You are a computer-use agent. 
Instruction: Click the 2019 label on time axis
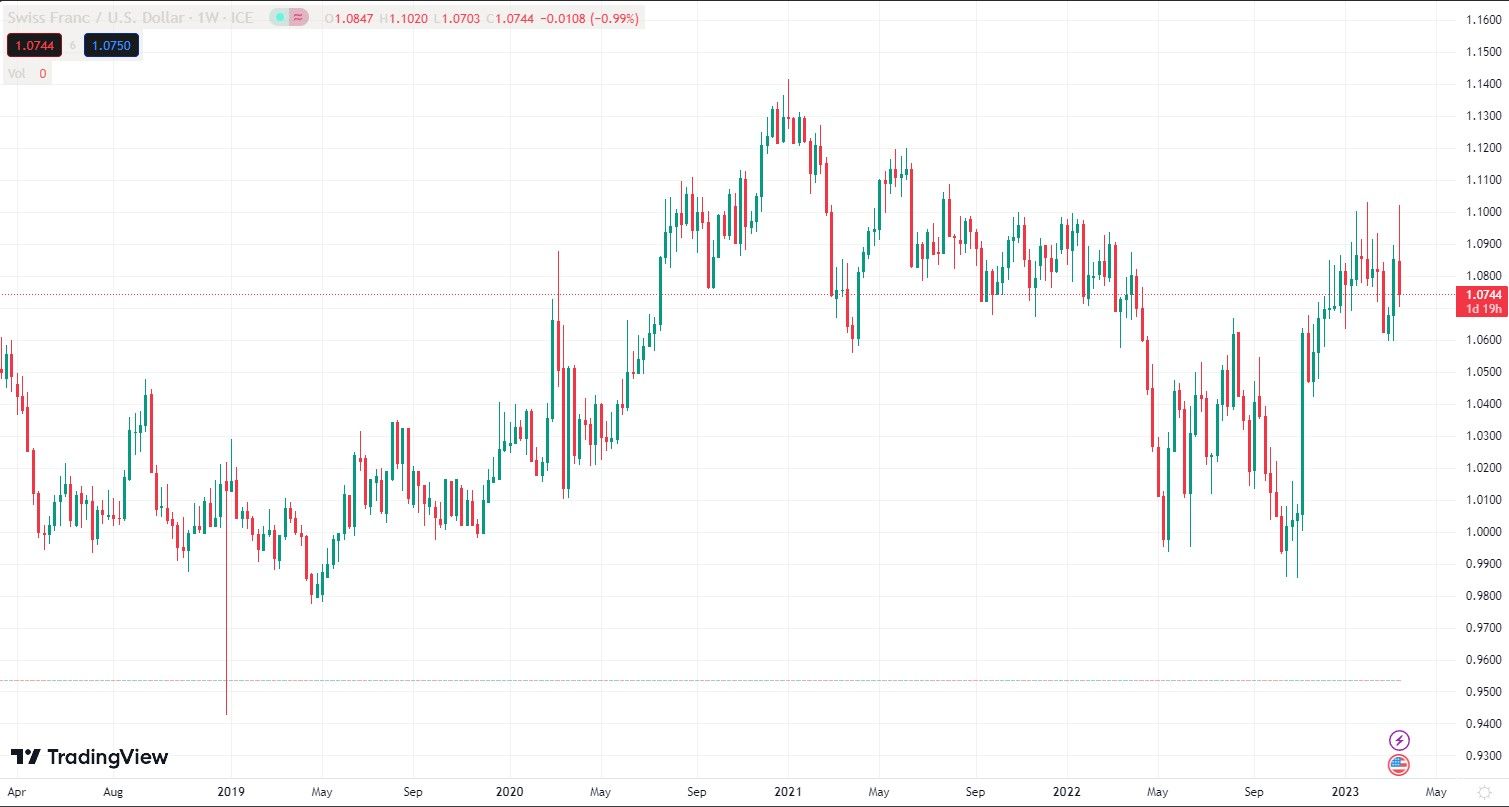click(231, 791)
